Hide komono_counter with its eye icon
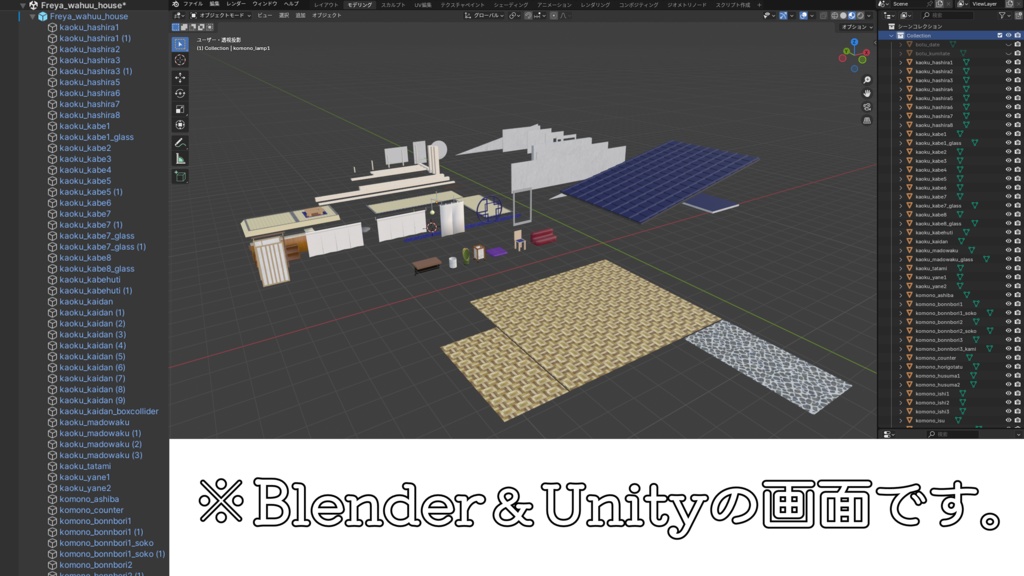 tap(1008, 358)
